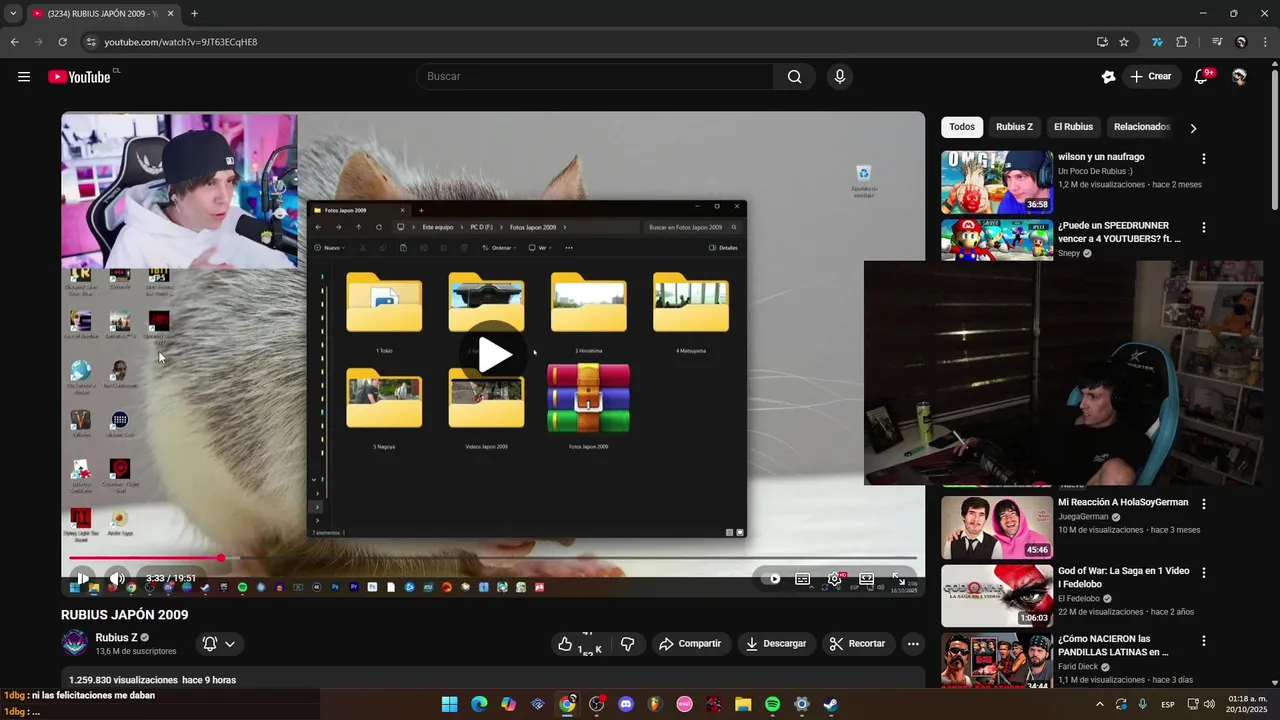This screenshot has width=1280, height=720.
Task: Open Windows Start menu
Action: click(x=450, y=704)
